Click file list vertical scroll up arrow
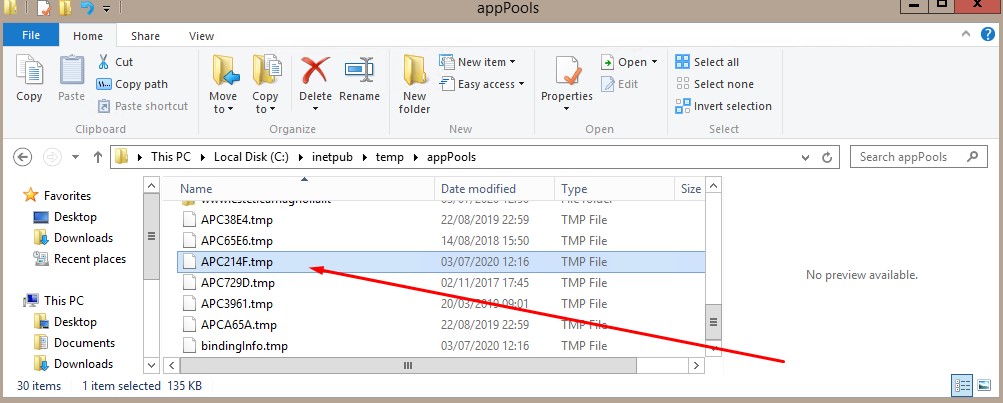1003x403 pixels. tap(713, 186)
